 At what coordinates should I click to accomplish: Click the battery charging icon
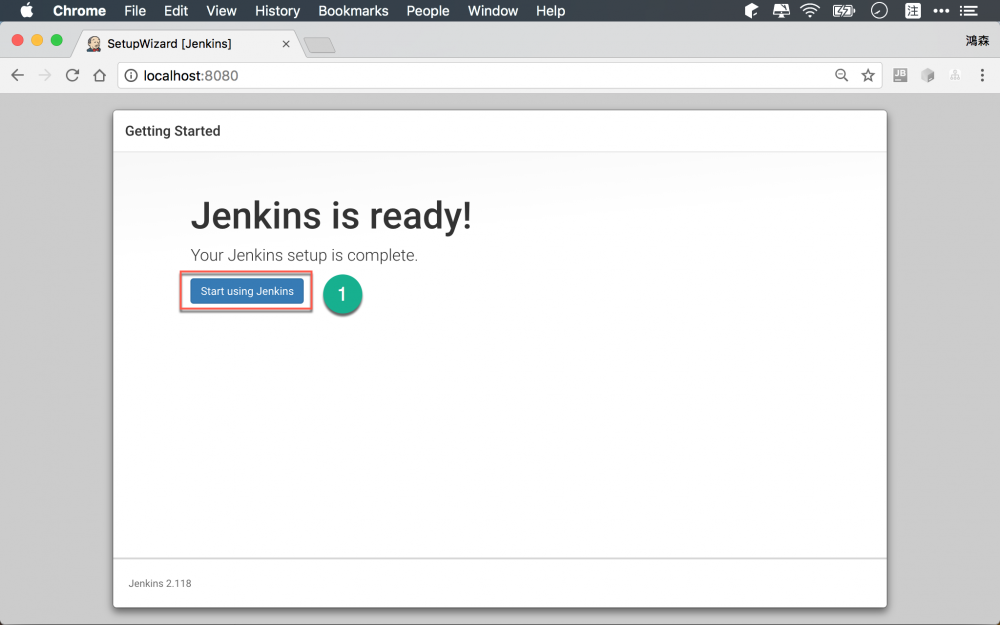843,11
